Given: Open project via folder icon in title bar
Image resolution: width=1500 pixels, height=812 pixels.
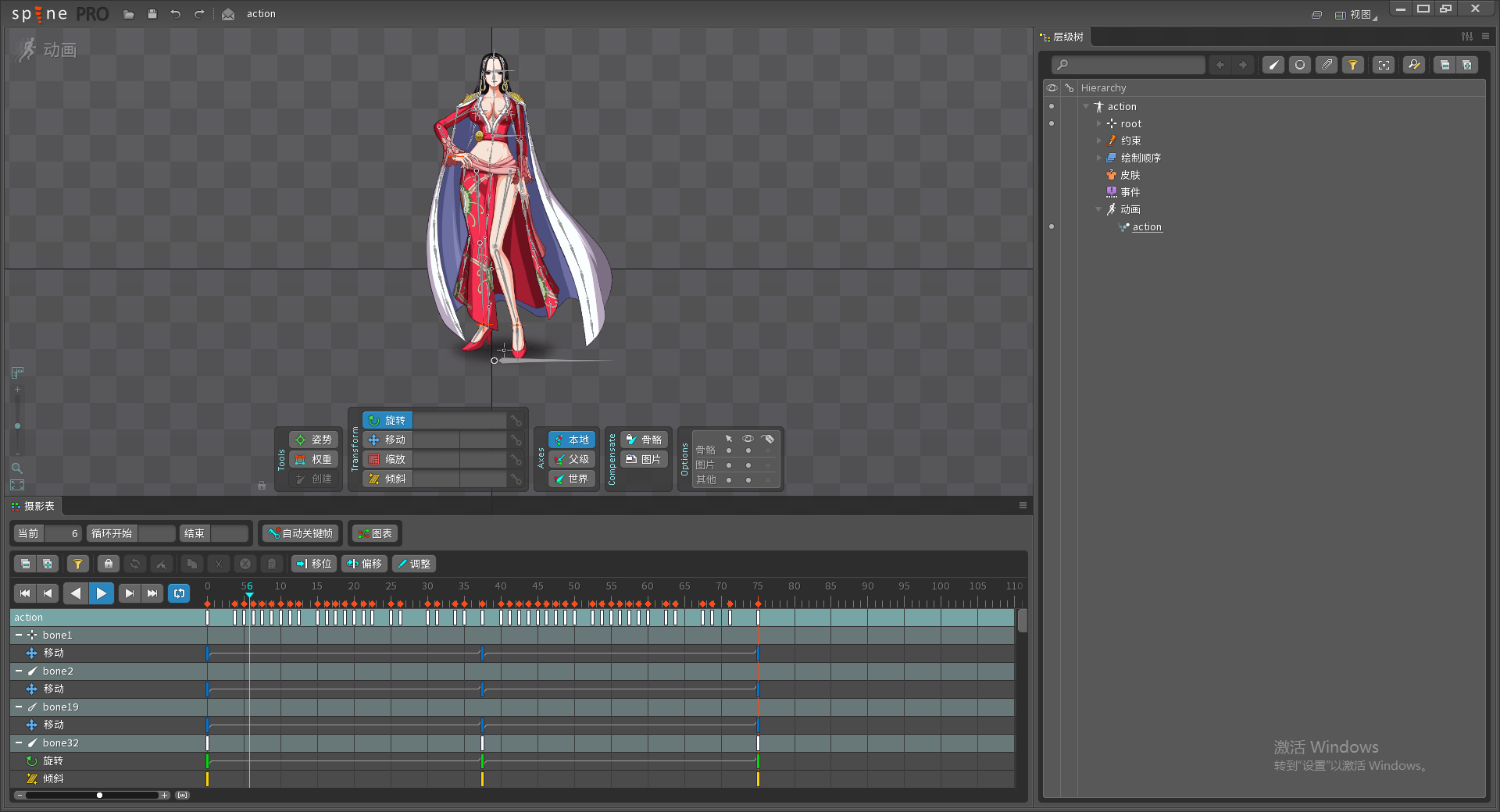Looking at the screenshot, I should (x=129, y=14).
